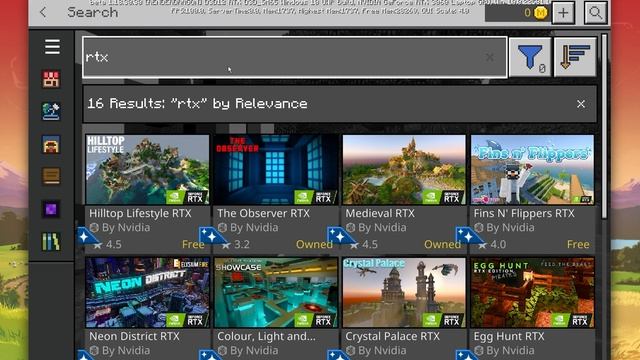Click the Crystal Palace RTX title
The image size is (640, 360).
click(392, 336)
